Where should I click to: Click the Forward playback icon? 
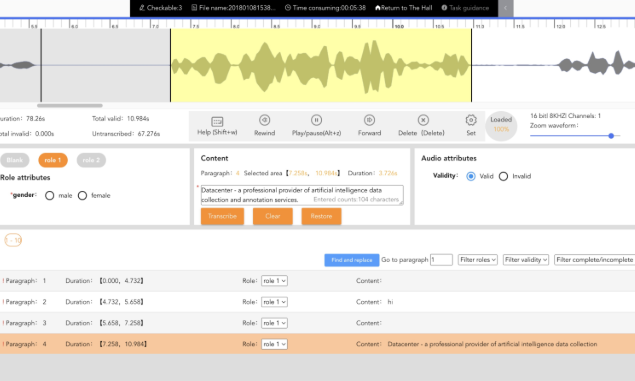(x=369, y=120)
